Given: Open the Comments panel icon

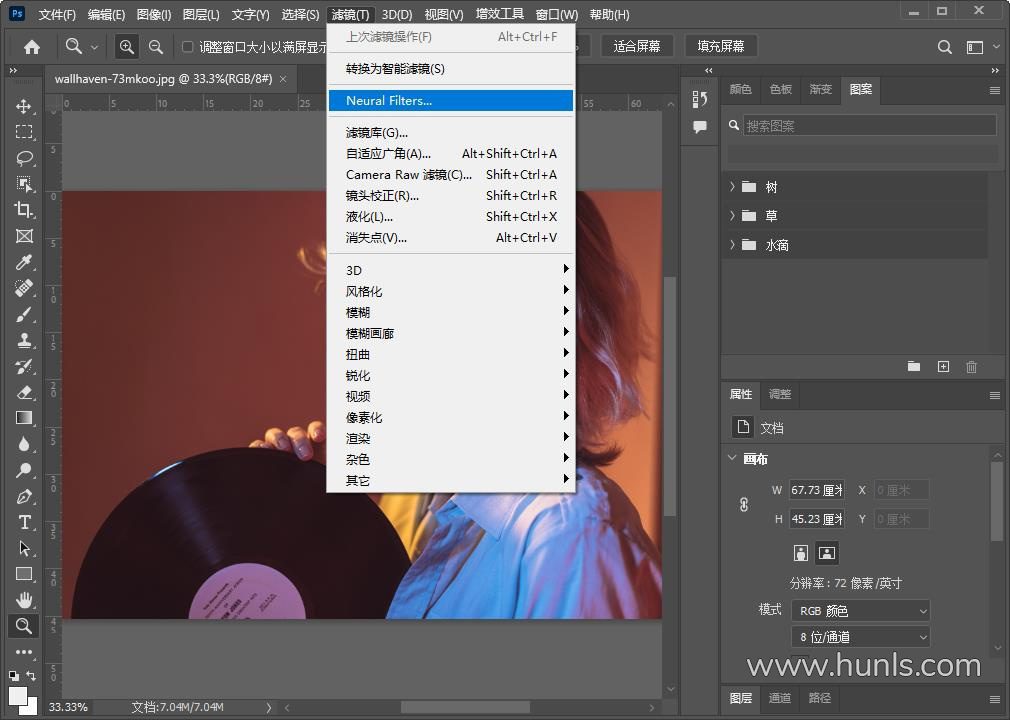Looking at the screenshot, I should (700, 127).
